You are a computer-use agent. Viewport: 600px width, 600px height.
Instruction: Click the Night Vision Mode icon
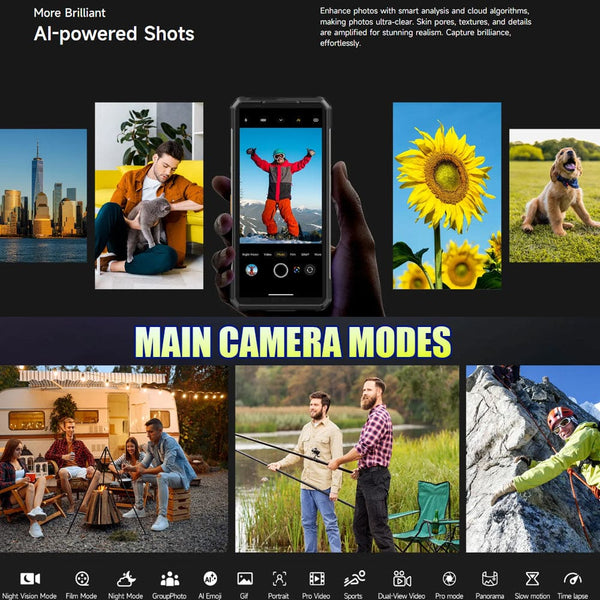coord(30,578)
